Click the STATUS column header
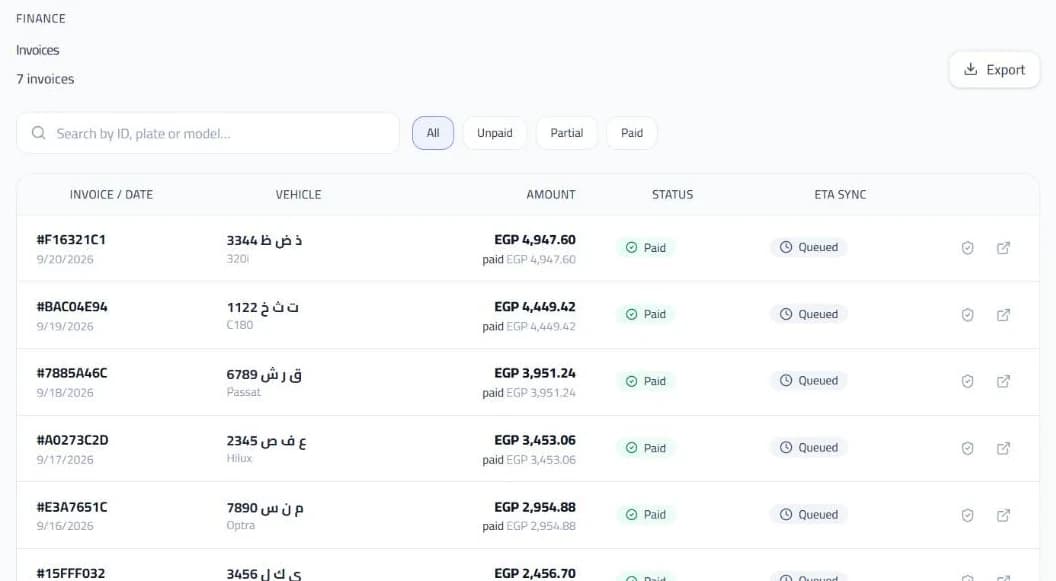This screenshot has width=1056, height=581. tap(672, 195)
